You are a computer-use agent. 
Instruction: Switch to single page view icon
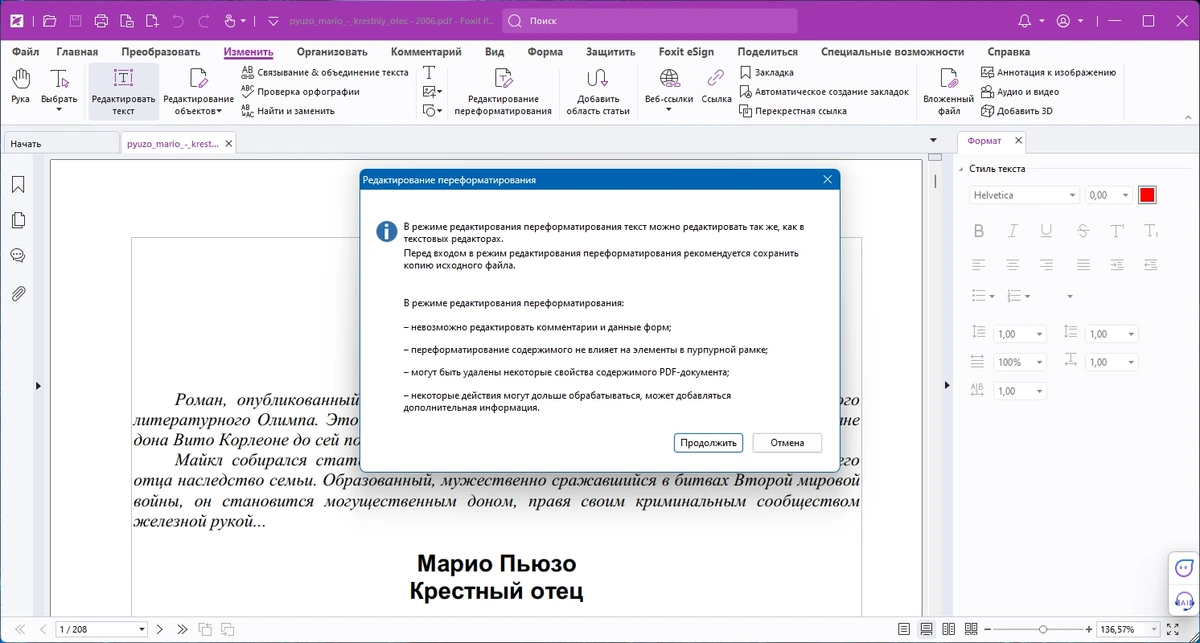tap(904, 629)
